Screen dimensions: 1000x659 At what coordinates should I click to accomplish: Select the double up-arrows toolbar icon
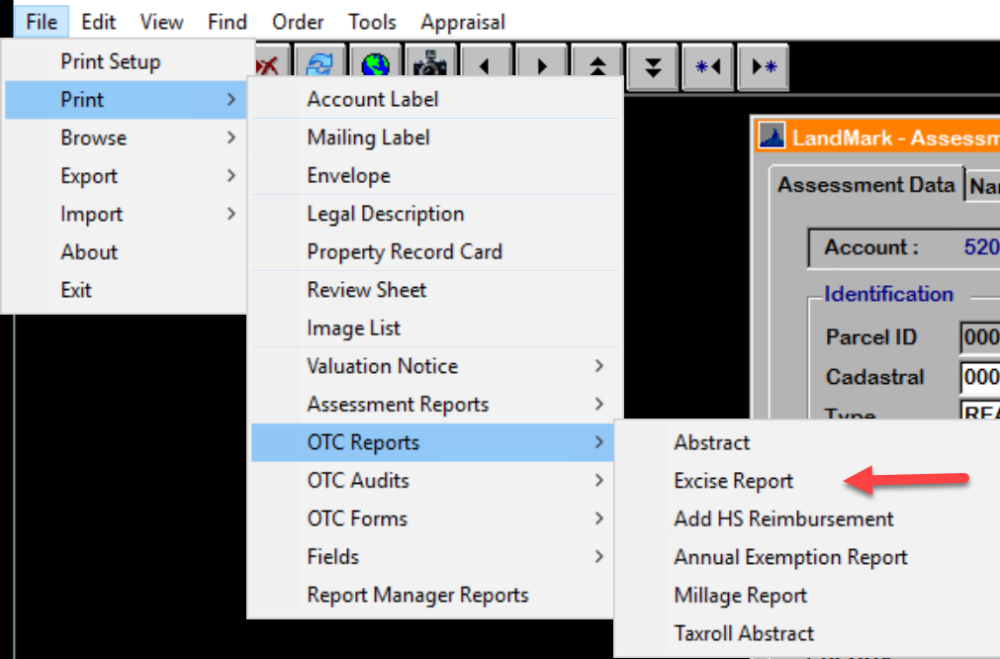[597, 66]
